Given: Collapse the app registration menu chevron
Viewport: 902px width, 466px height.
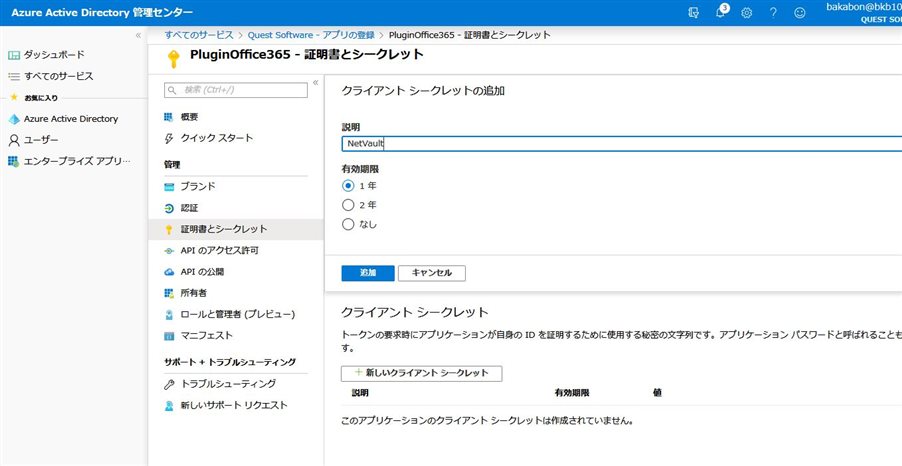Looking at the screenshot, I should pyautogui.click(x=315, y=83).
